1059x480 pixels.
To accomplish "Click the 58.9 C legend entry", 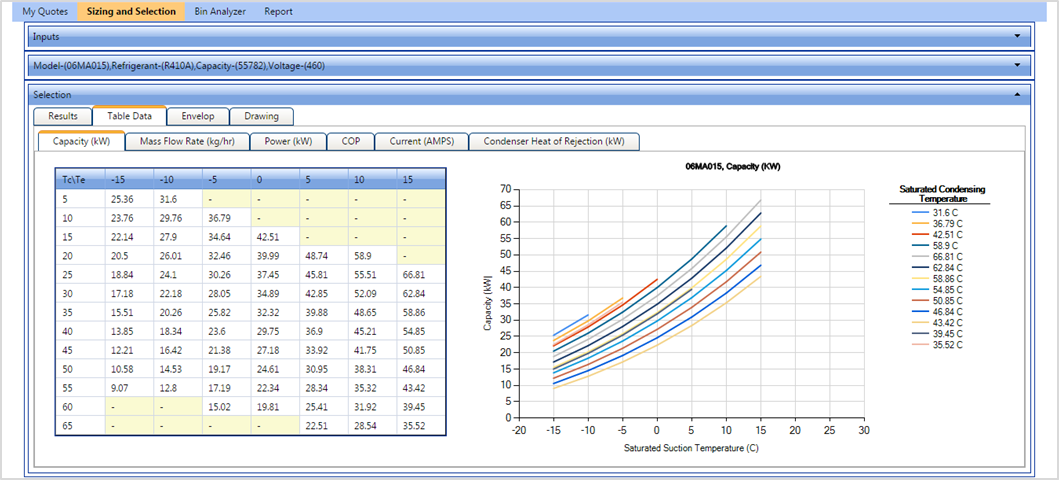I will (x=933, y=246).
